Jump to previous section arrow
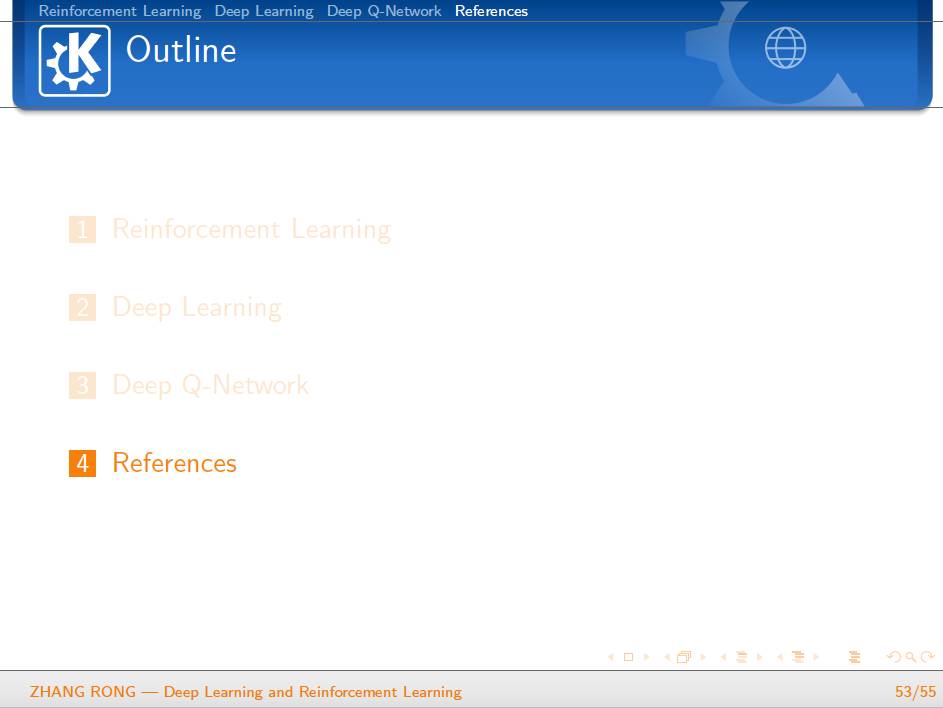Screen dimensions: 943x708 [x=780, y=657]
